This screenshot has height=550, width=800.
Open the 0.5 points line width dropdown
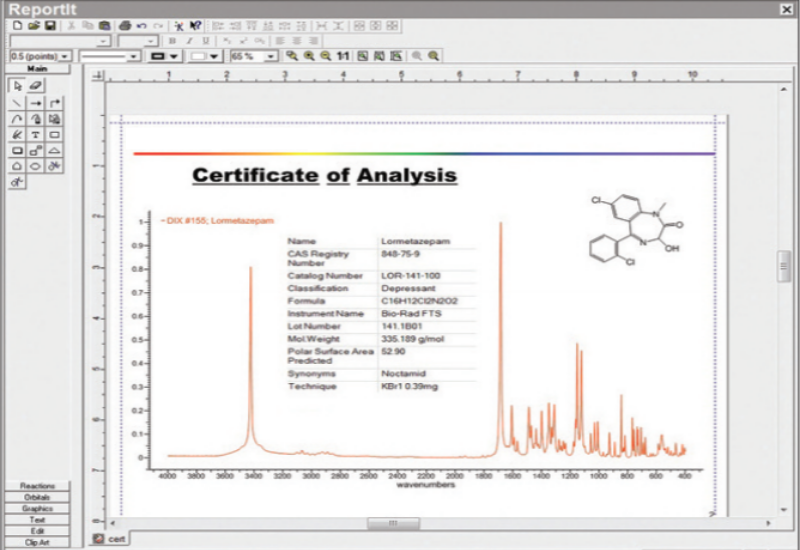[x=65, y=57]
